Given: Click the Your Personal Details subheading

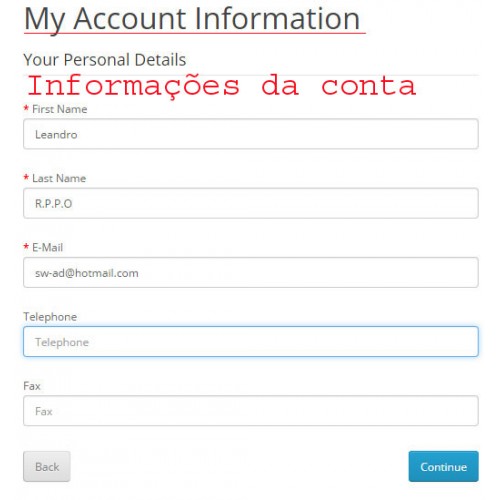Looking at the screenshot, I should click(105, 60).
